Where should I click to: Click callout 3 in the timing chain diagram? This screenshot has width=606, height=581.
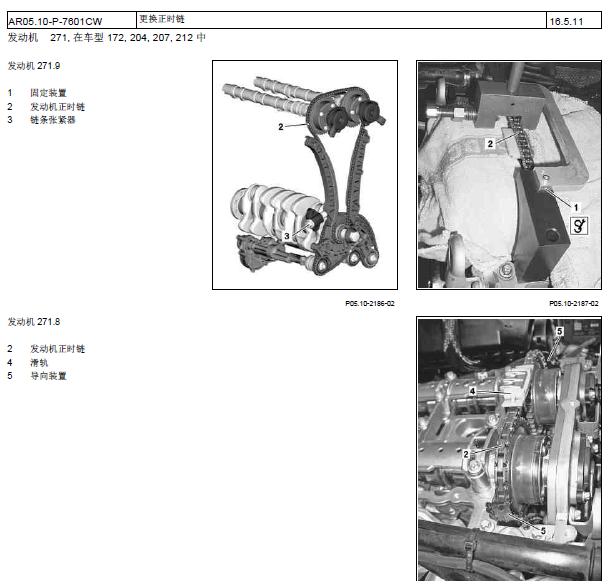[x=287, y=236]
